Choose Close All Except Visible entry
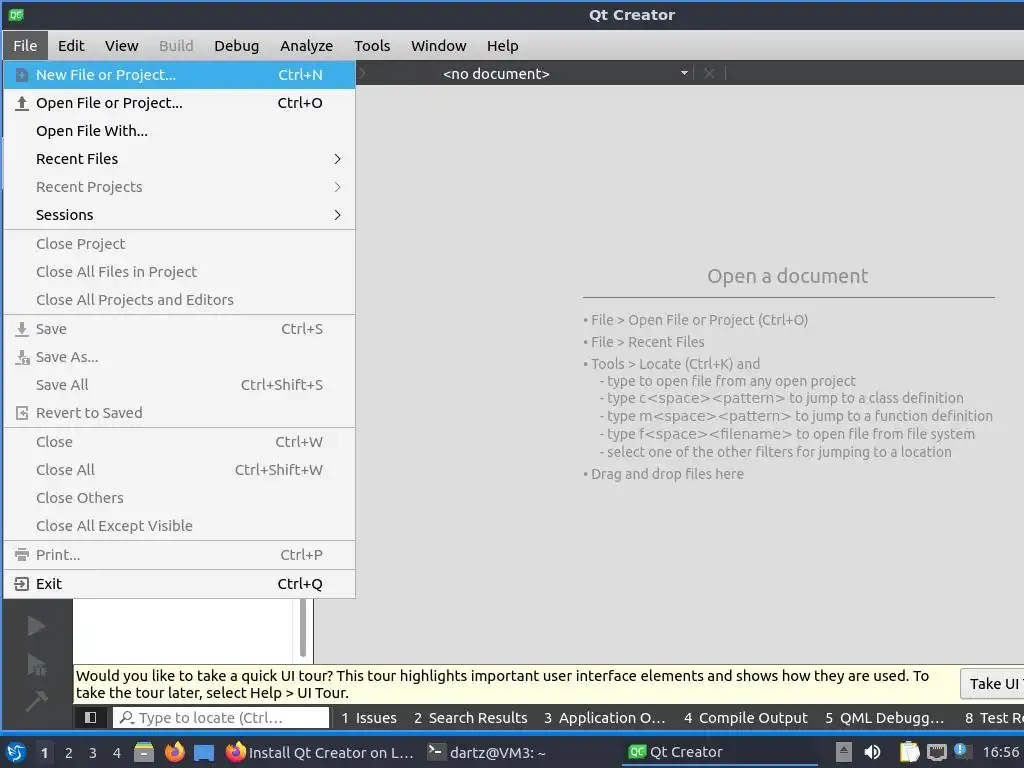Image resolution: width=1024 pixels, height=768 pixels. click(180, 526)
